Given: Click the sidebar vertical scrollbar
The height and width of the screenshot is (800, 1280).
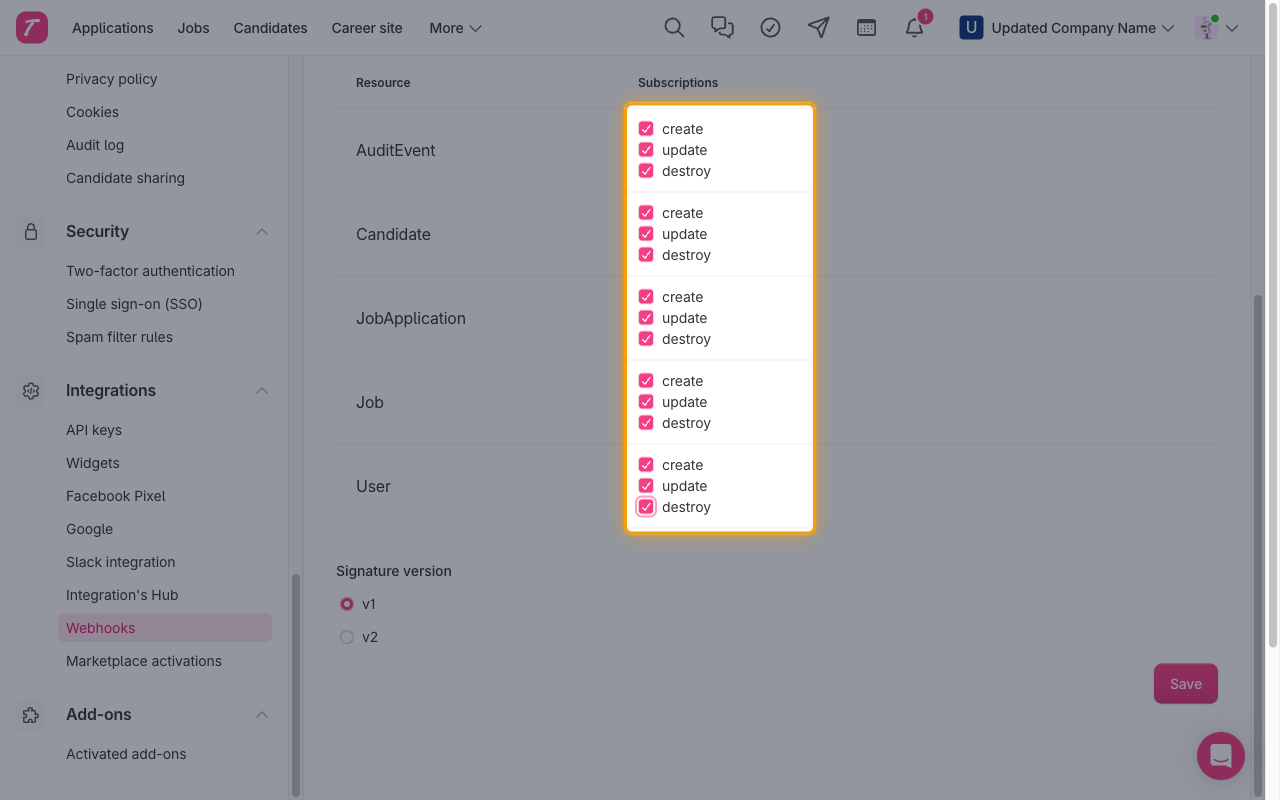Looking at the screenshot, I should pos(295,685).
